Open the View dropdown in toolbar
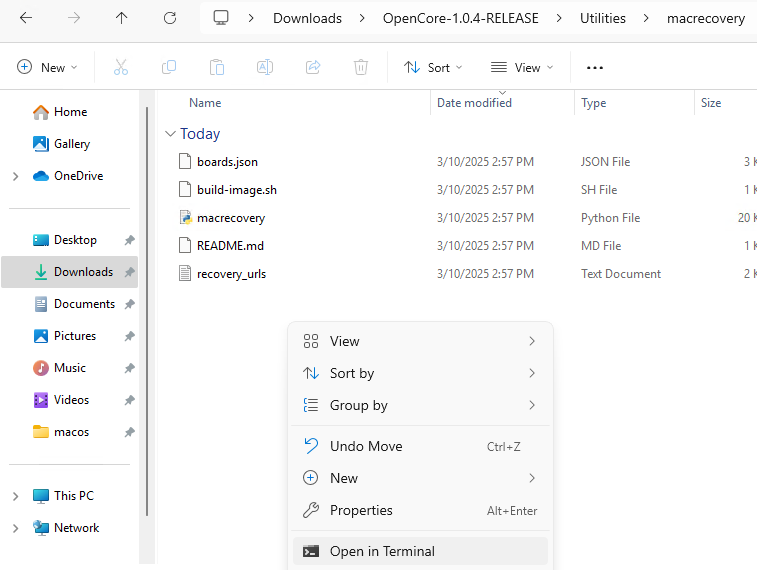 pos(522,67)
